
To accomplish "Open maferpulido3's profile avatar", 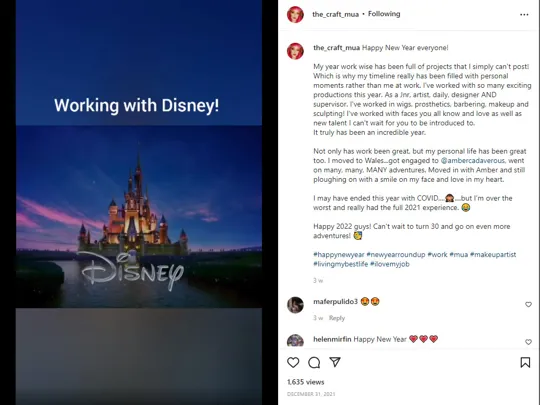I will (295, 305).
